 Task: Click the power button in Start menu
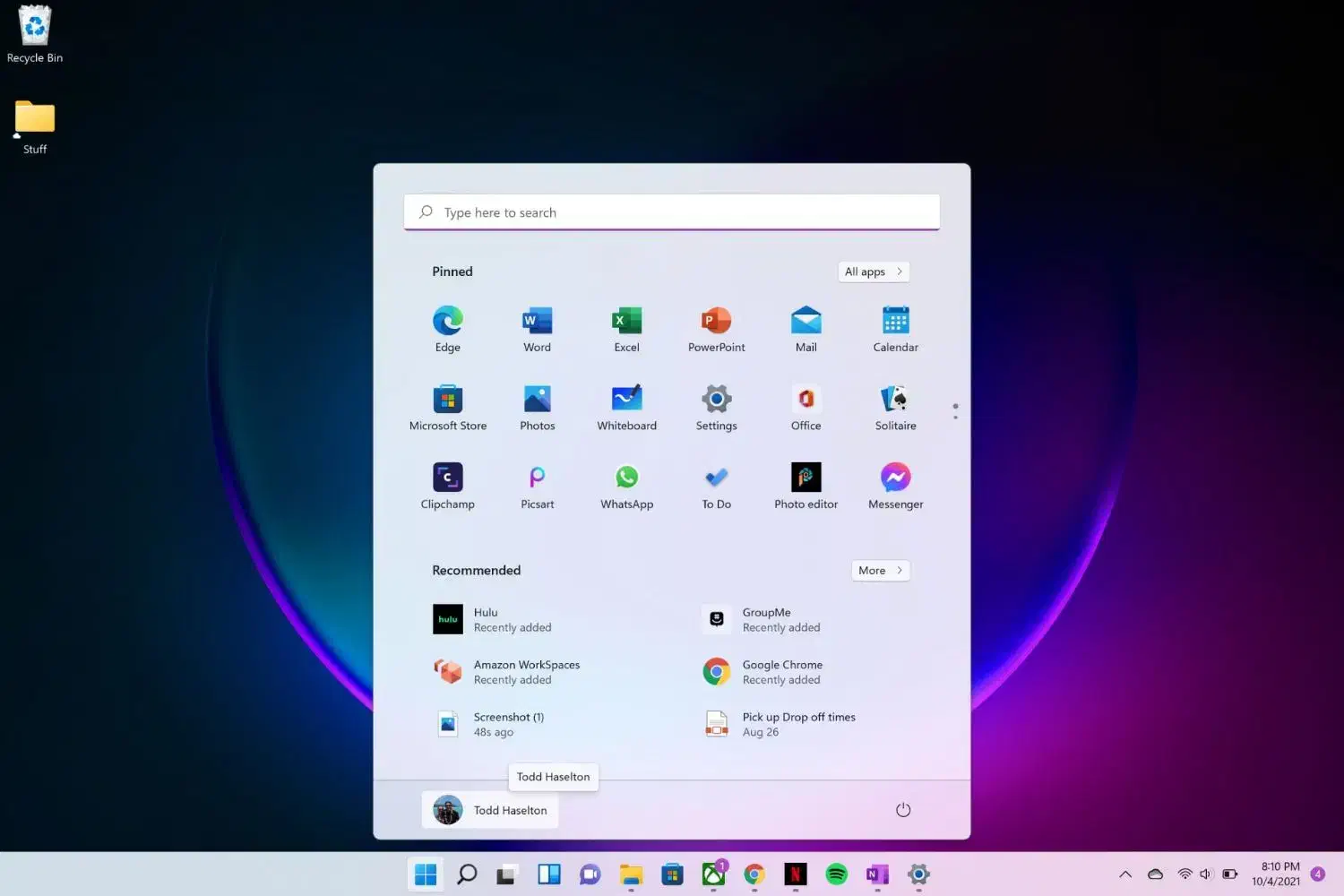pyautogui.click(x=903, y=810)
